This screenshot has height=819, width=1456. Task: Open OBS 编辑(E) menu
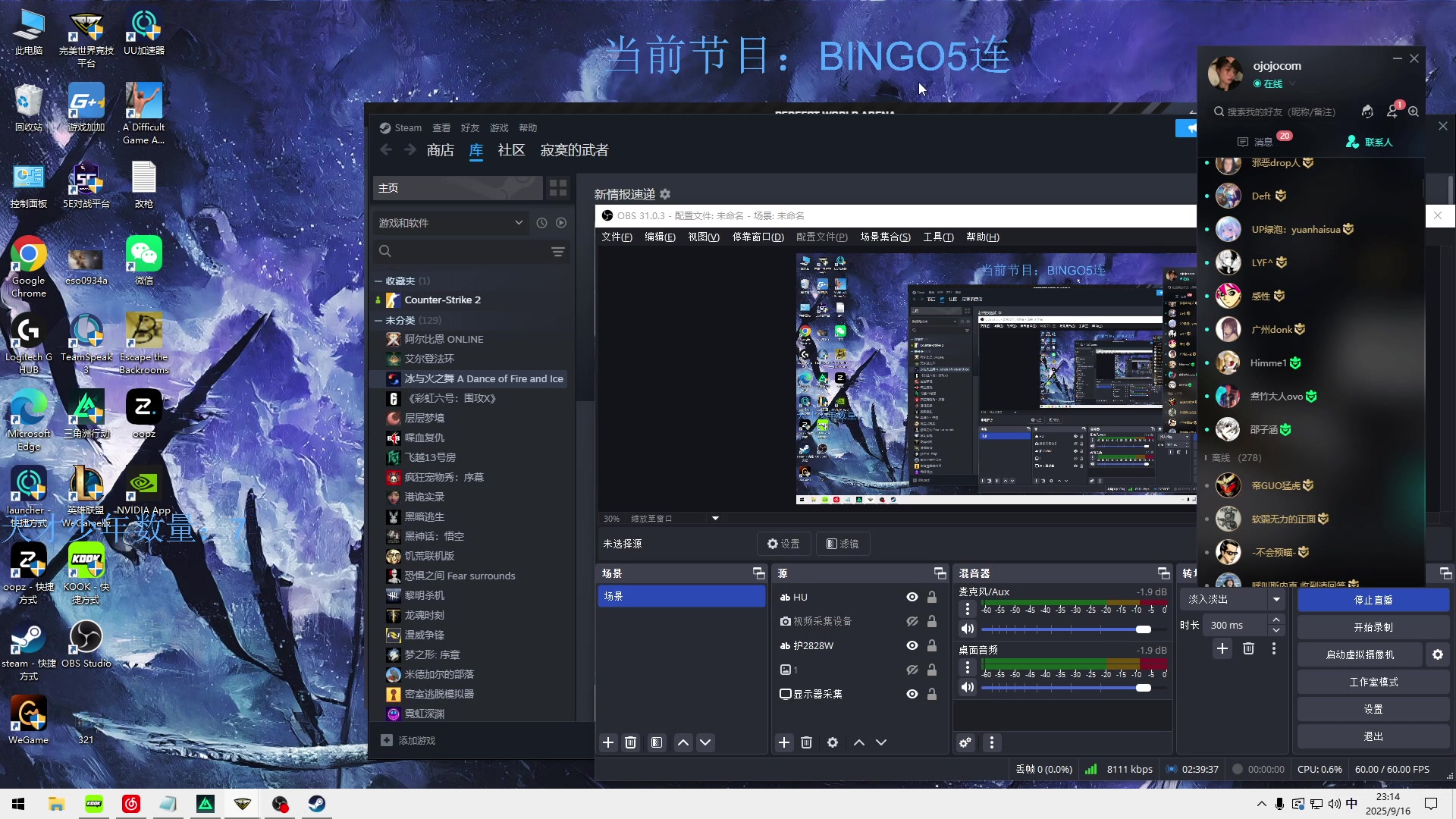point(660,237)
